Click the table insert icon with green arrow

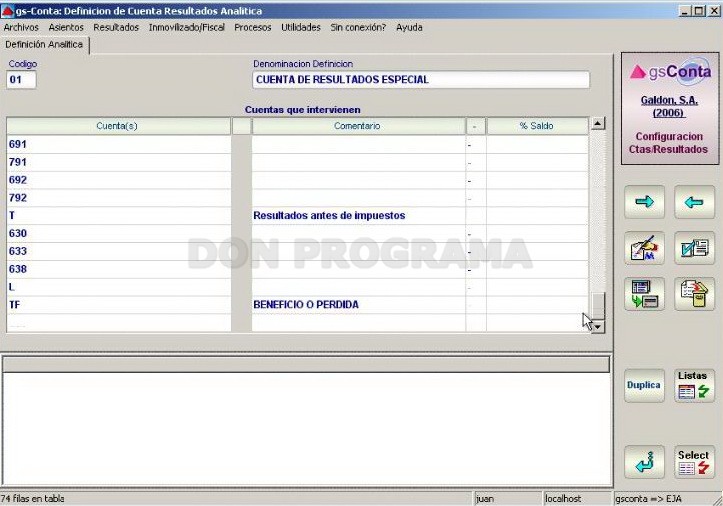(644, 294)
